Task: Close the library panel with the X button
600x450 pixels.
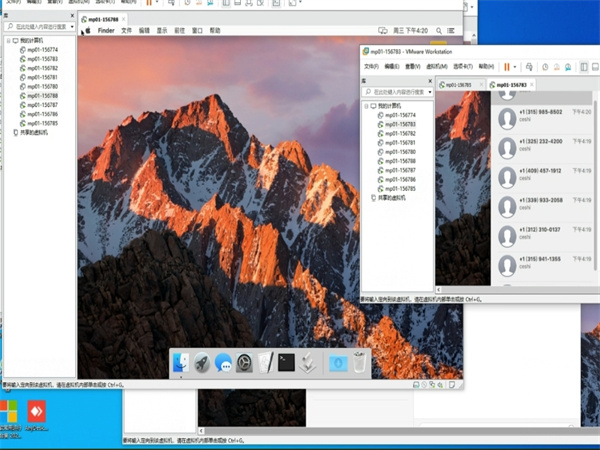Action: click(x=429, y=79)
